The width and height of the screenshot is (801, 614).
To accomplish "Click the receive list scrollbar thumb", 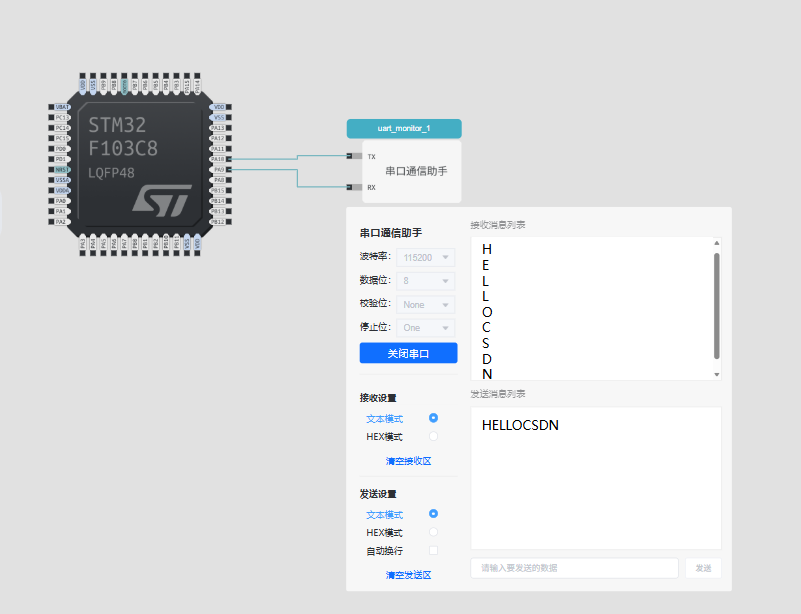I will coord(717,306).
